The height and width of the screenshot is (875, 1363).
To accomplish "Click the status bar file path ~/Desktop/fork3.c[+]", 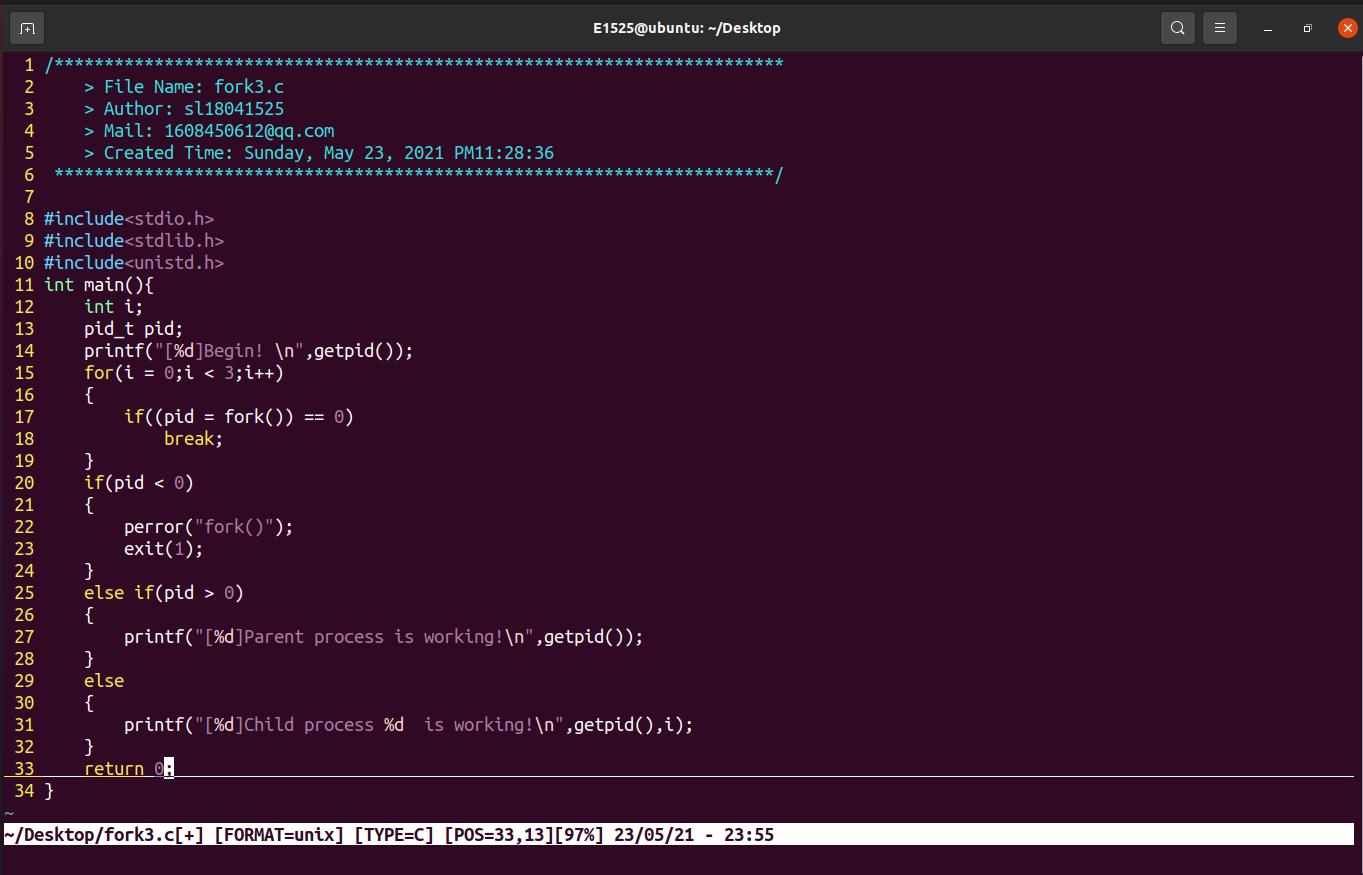I will click(104, 835).
